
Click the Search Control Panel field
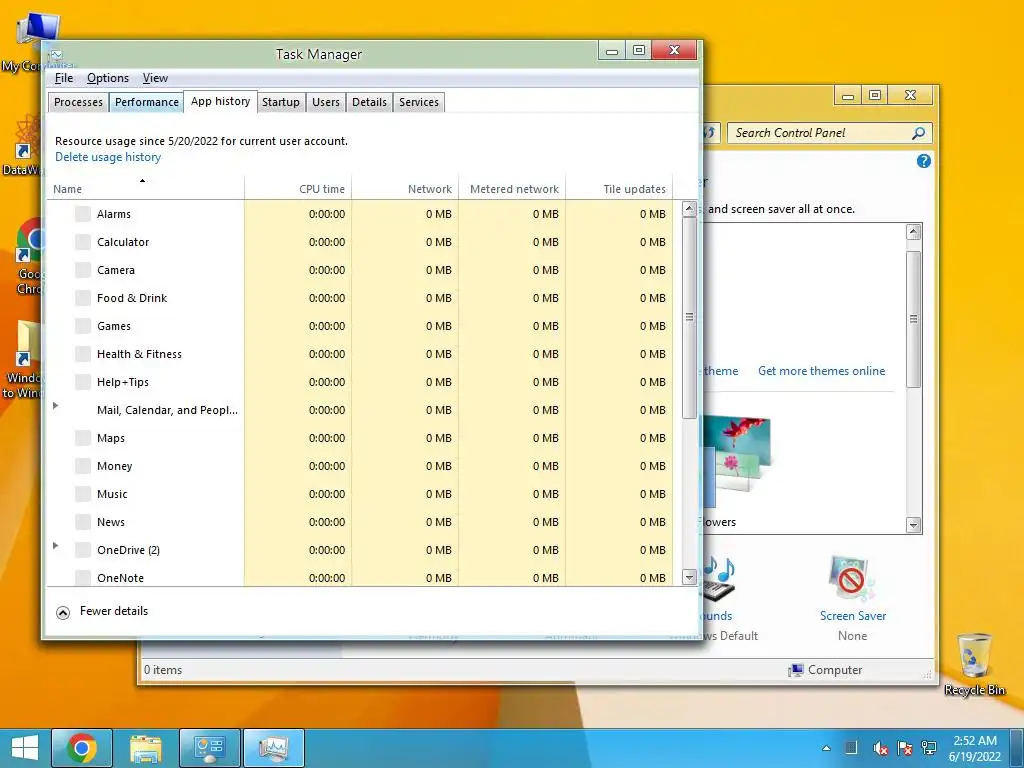tap(829, 133)
